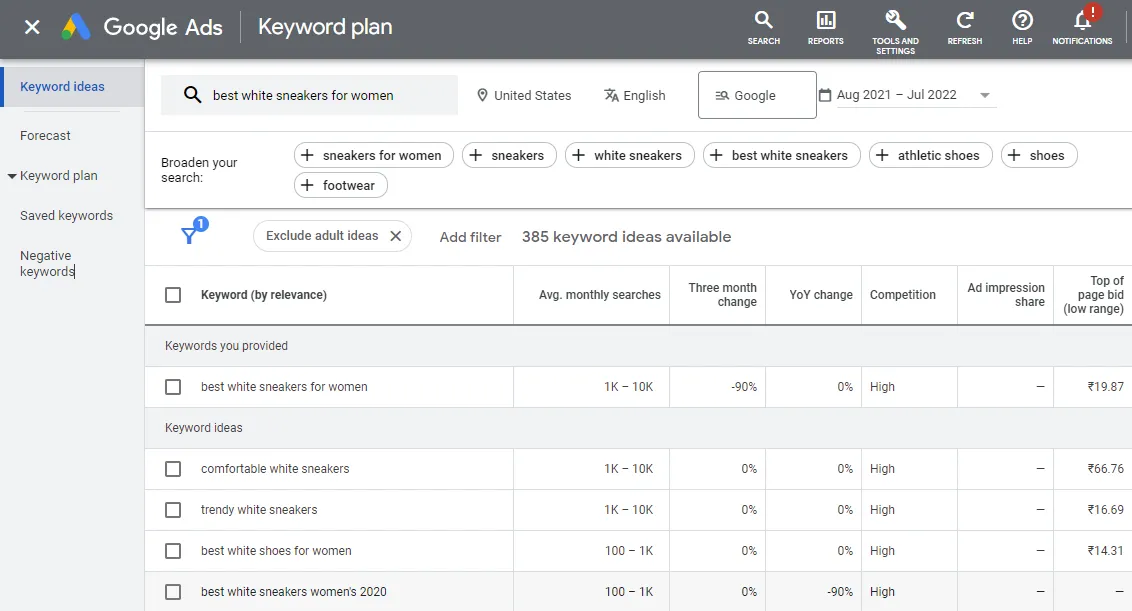
Task: Check 'comfortable white sneakers' row checkbox
Action: [x=173, y=469]
